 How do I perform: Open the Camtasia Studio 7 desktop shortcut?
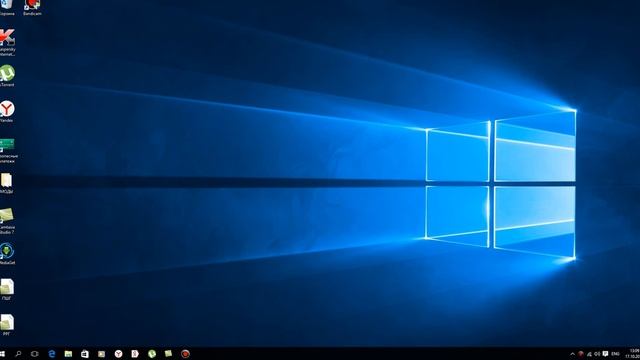(x=7, y=221)
